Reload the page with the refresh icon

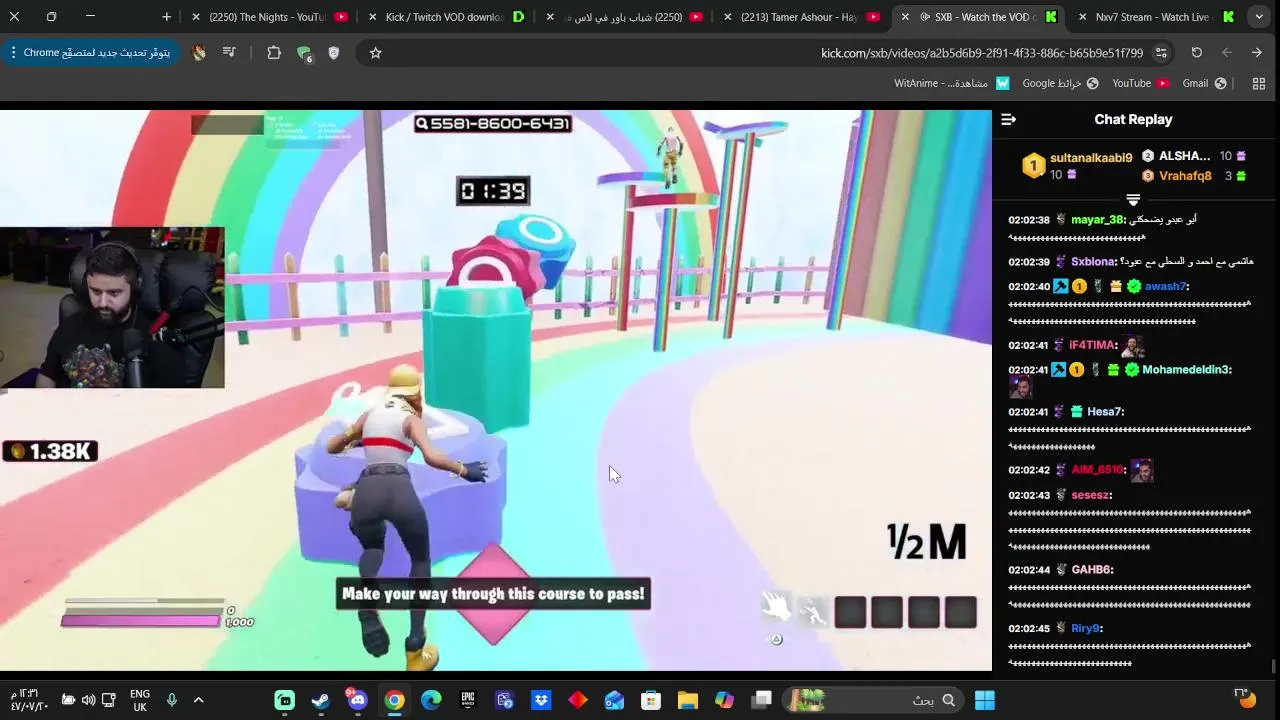tap(1196, 53)
